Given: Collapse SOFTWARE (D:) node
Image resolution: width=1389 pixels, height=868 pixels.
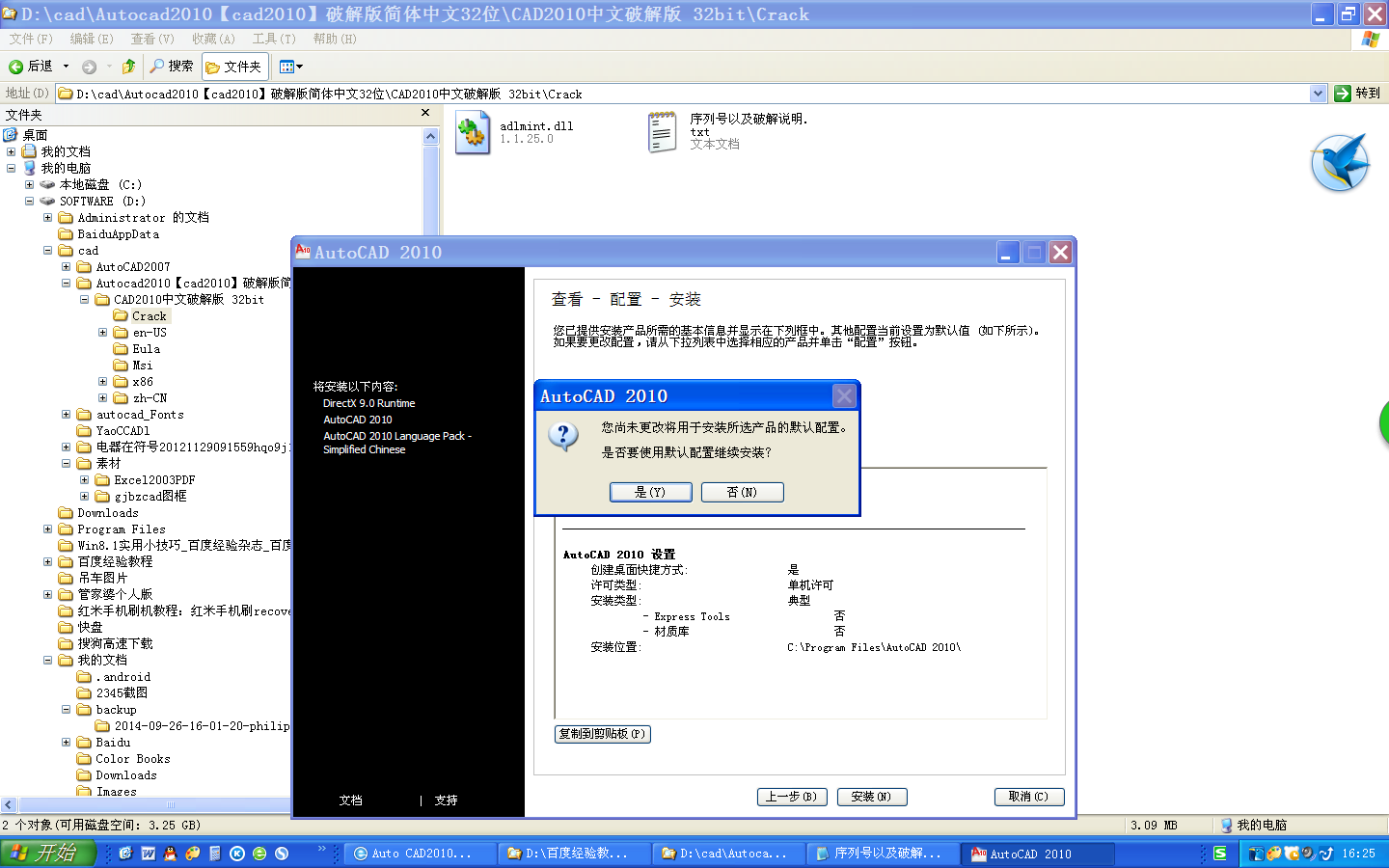Looking at the screenshot, I should (29, 201).
